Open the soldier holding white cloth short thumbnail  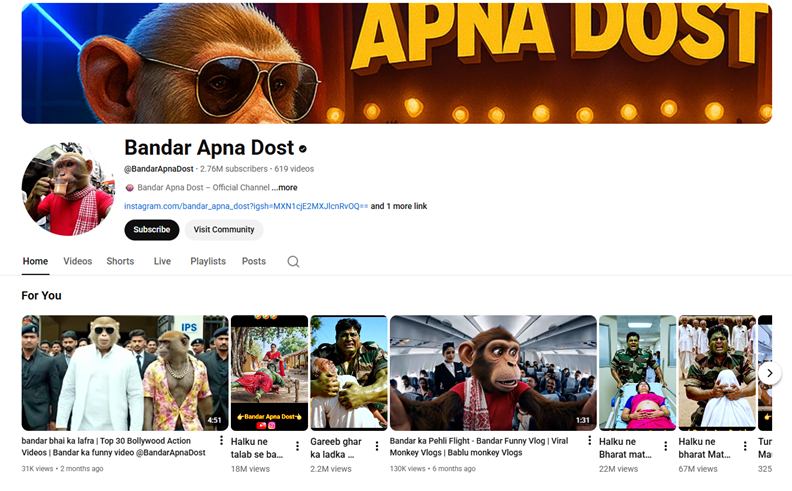point(717,373)
